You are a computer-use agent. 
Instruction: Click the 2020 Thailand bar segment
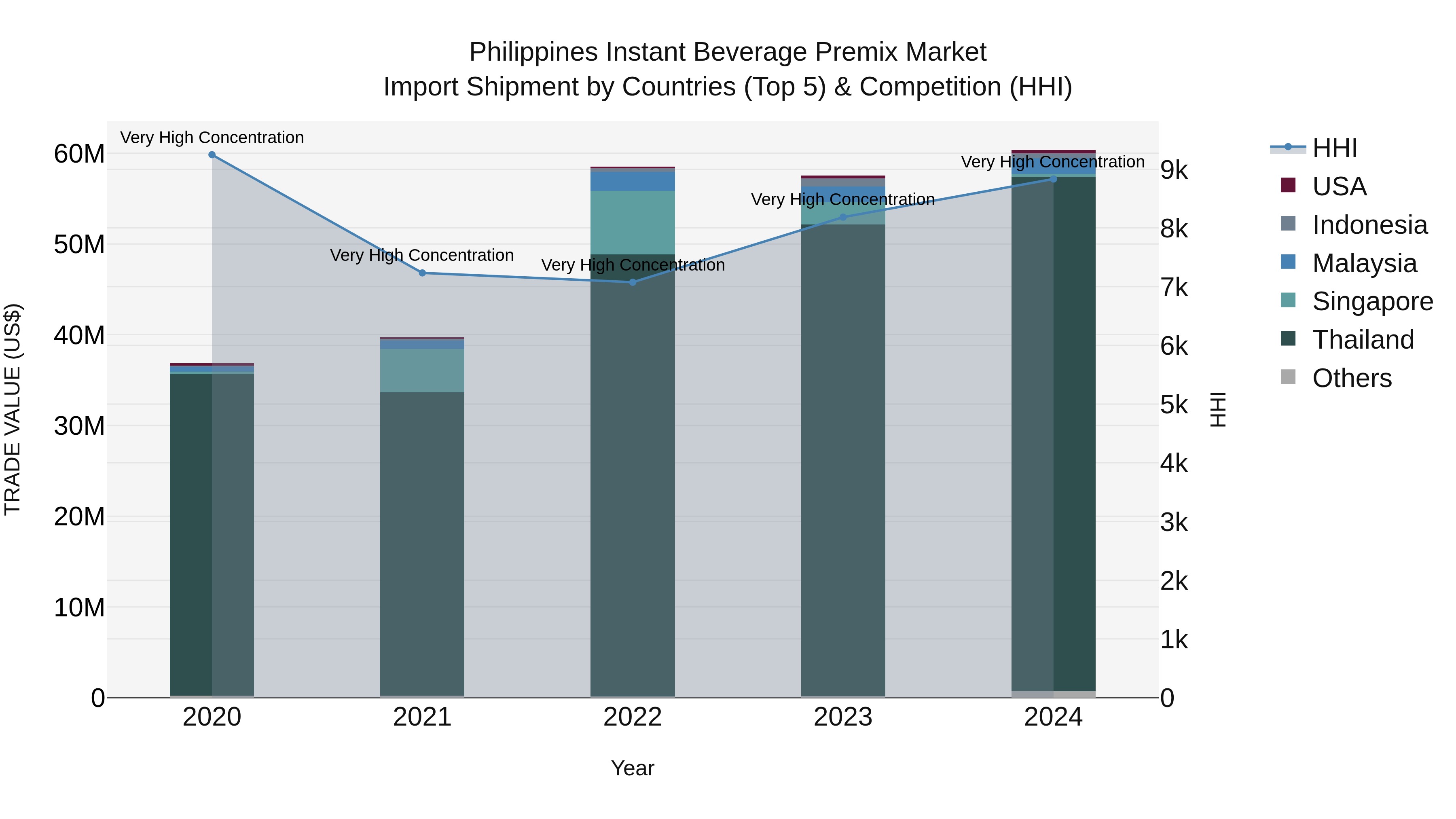point(212,535)
